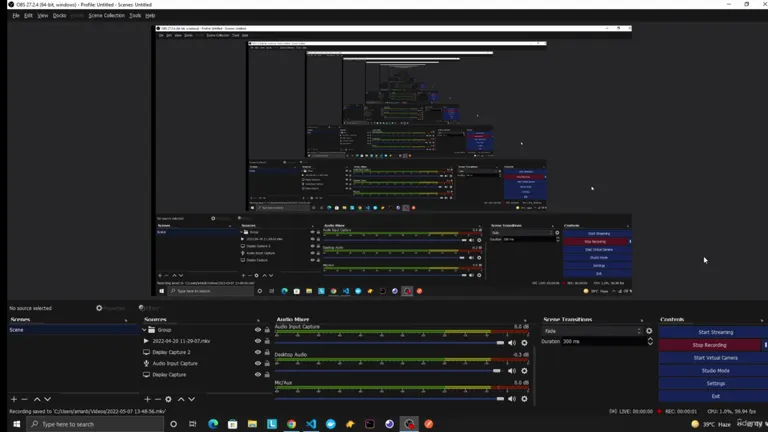768x432 pixels.
Task: Mute Mic/Aux channel
Action: pos(512,399)
